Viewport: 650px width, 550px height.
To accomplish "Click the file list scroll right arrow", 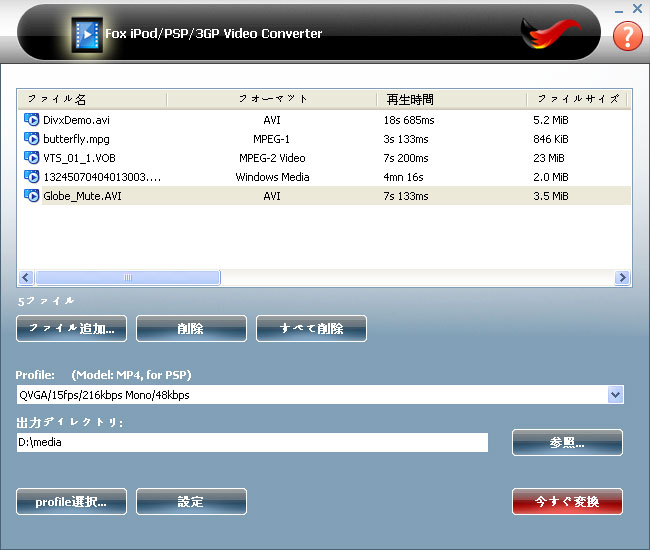I will (x=622, y=277).
